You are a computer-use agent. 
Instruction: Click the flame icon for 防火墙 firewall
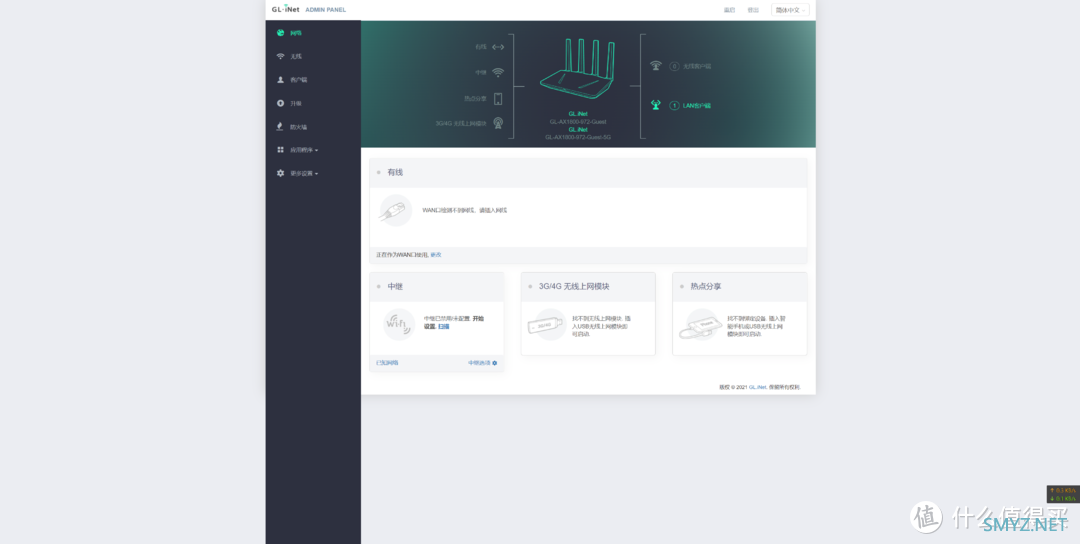[x=280, y=127]
